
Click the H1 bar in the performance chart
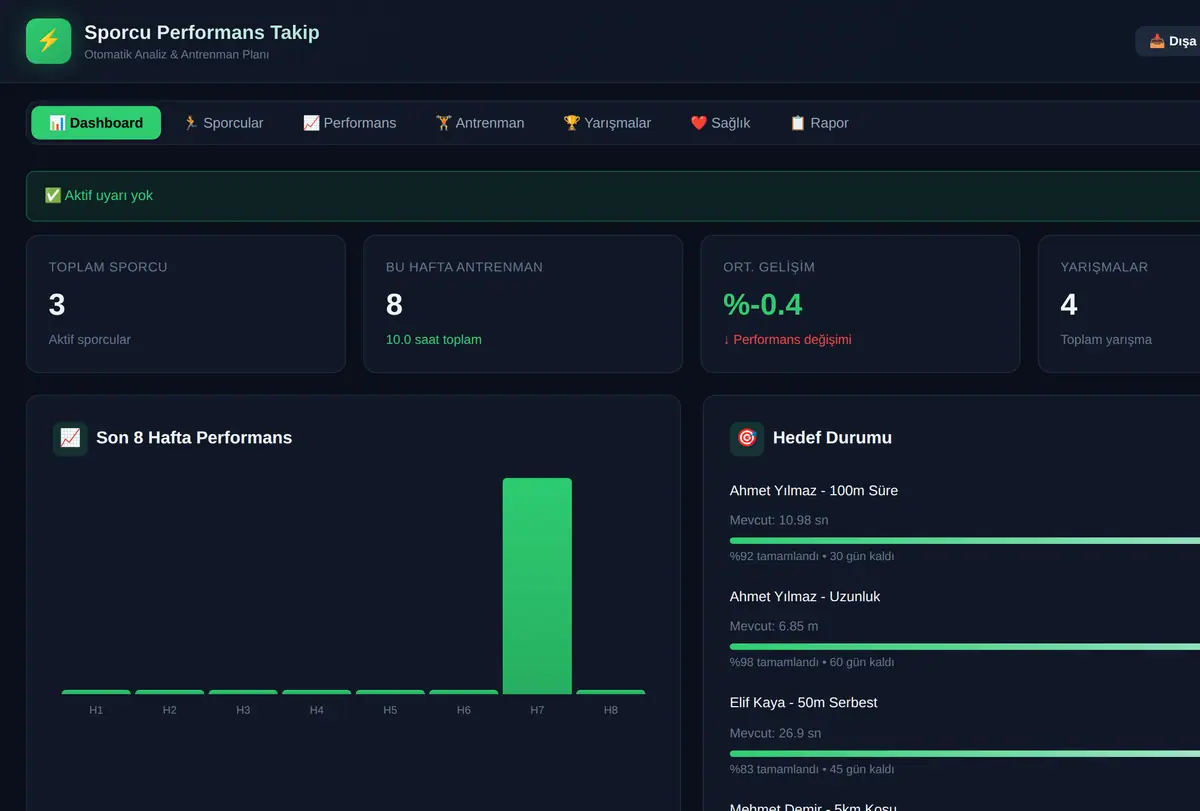[x=96, y=692]
